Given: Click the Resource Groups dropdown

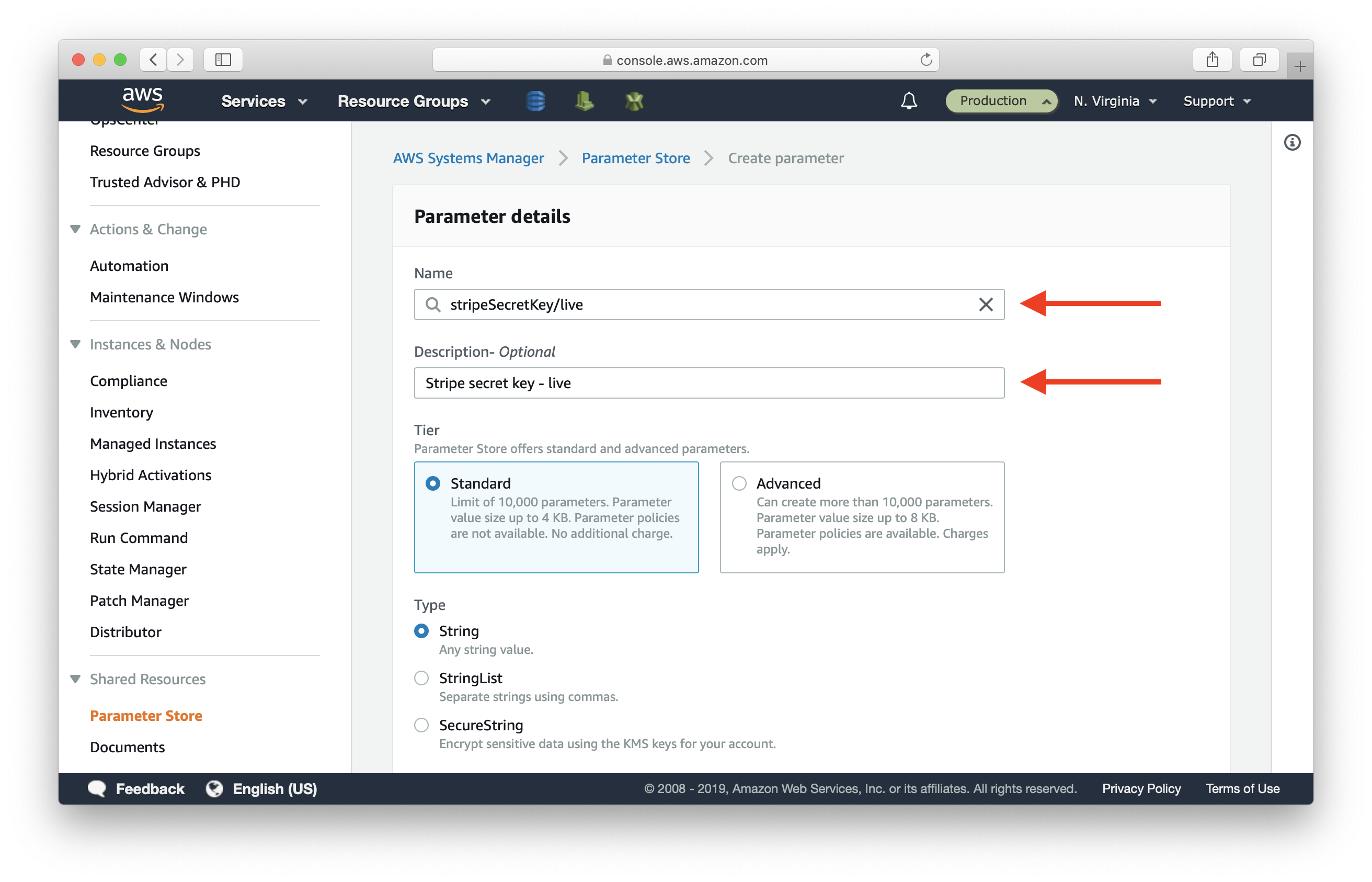Looking at the screenshot, I should [x=414, y=100].
